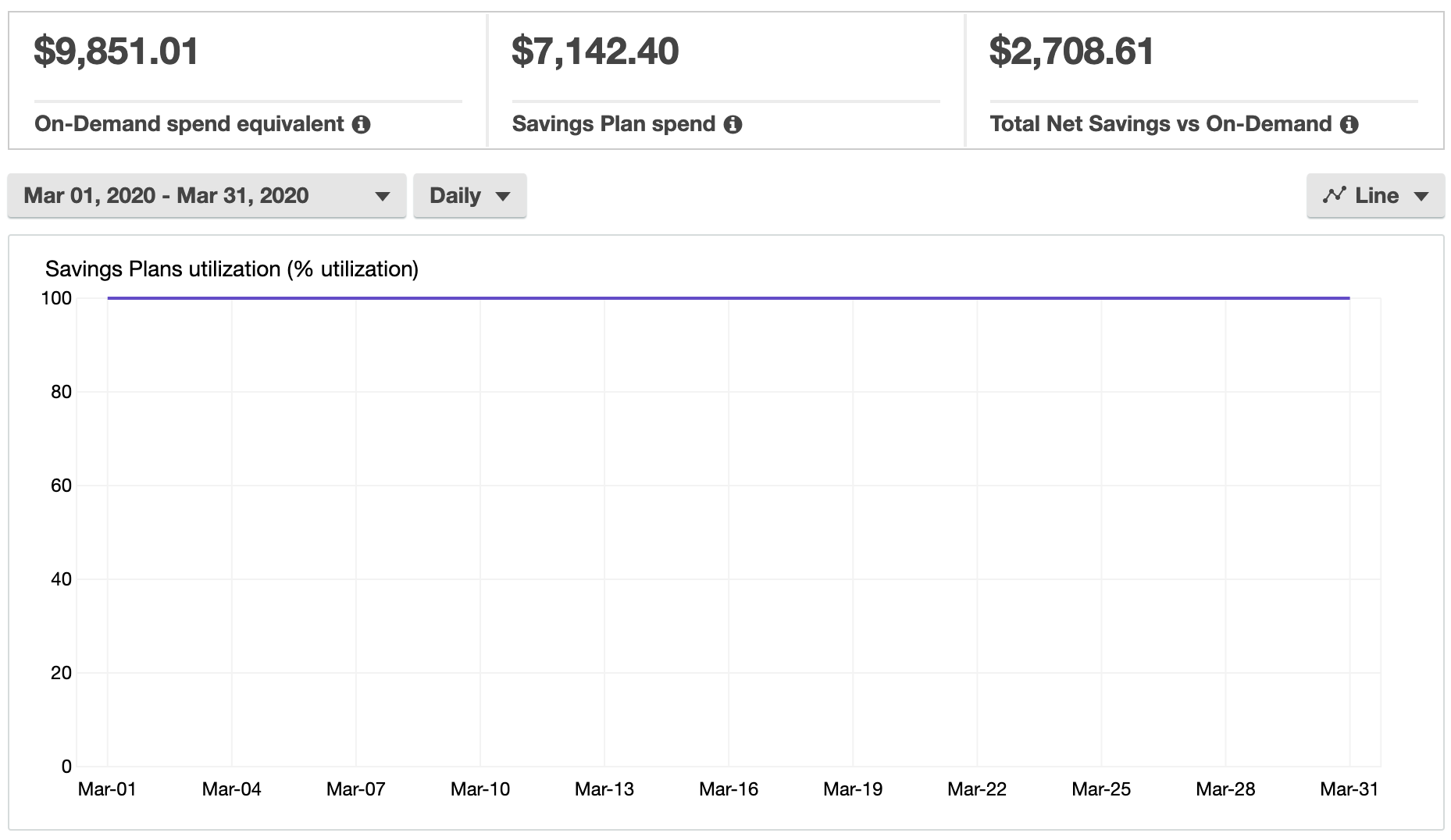Click the line chart icon in chart-type selector
1451x840 pixels.
click(1334, 194)
